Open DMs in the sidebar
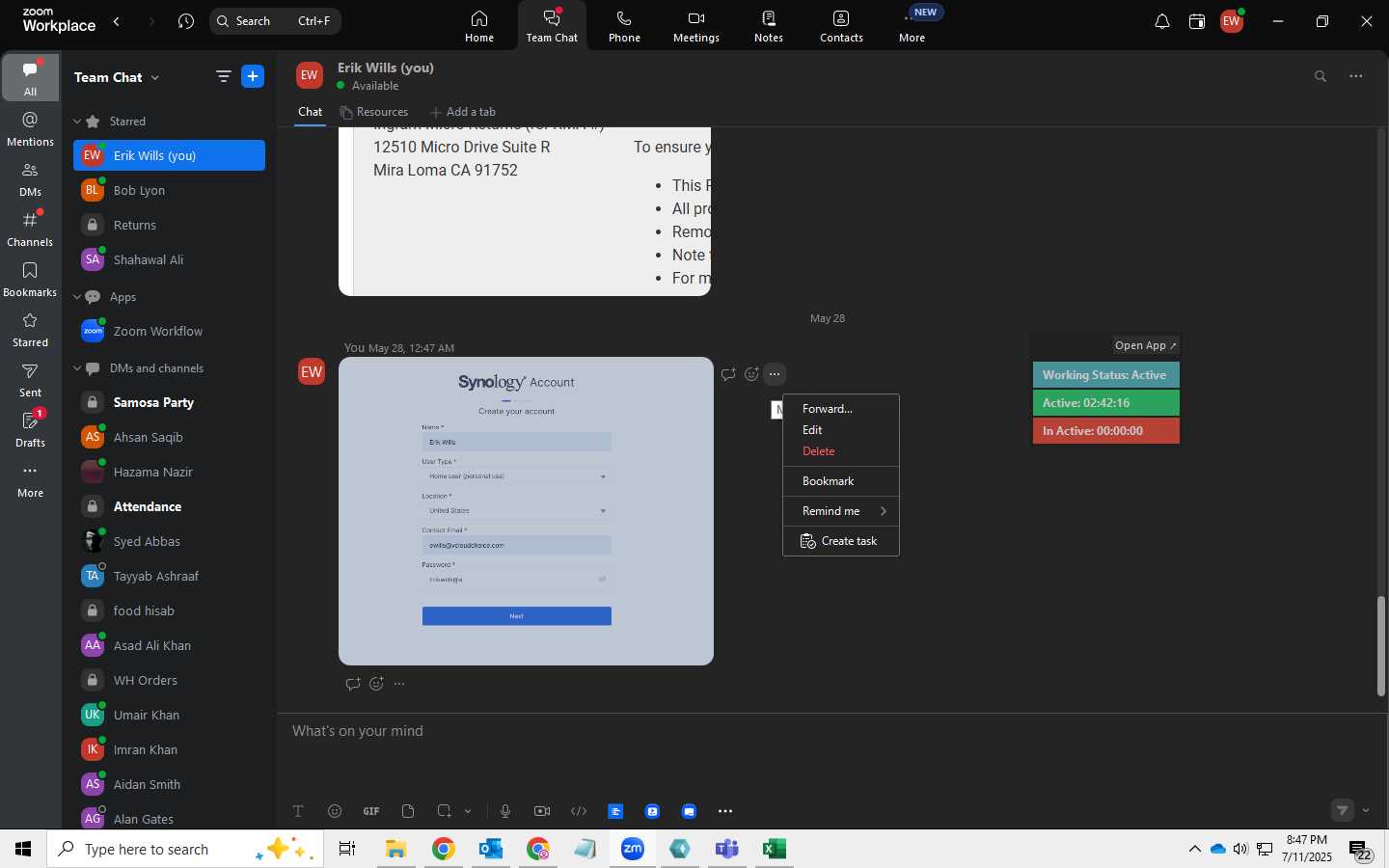The width and height of the screenshot is (1389, 868). point(31,178)
